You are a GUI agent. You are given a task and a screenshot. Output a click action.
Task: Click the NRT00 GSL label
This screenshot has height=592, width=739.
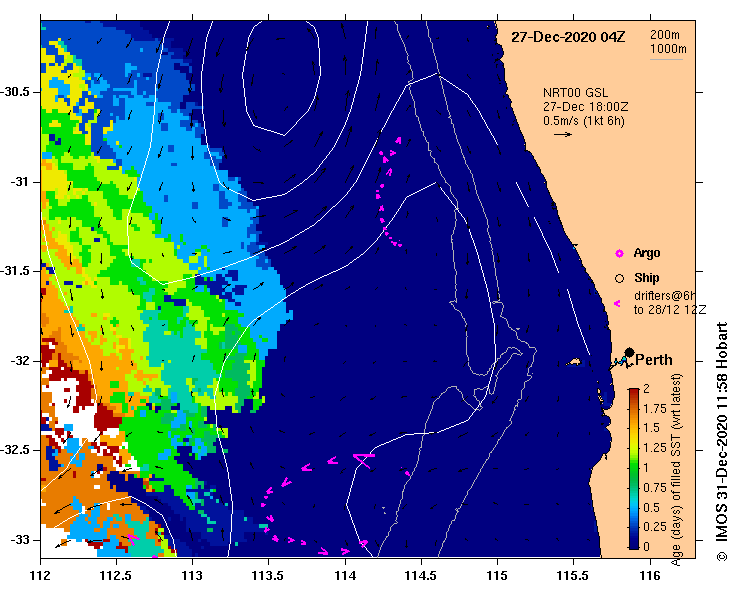tap(575, 93)
